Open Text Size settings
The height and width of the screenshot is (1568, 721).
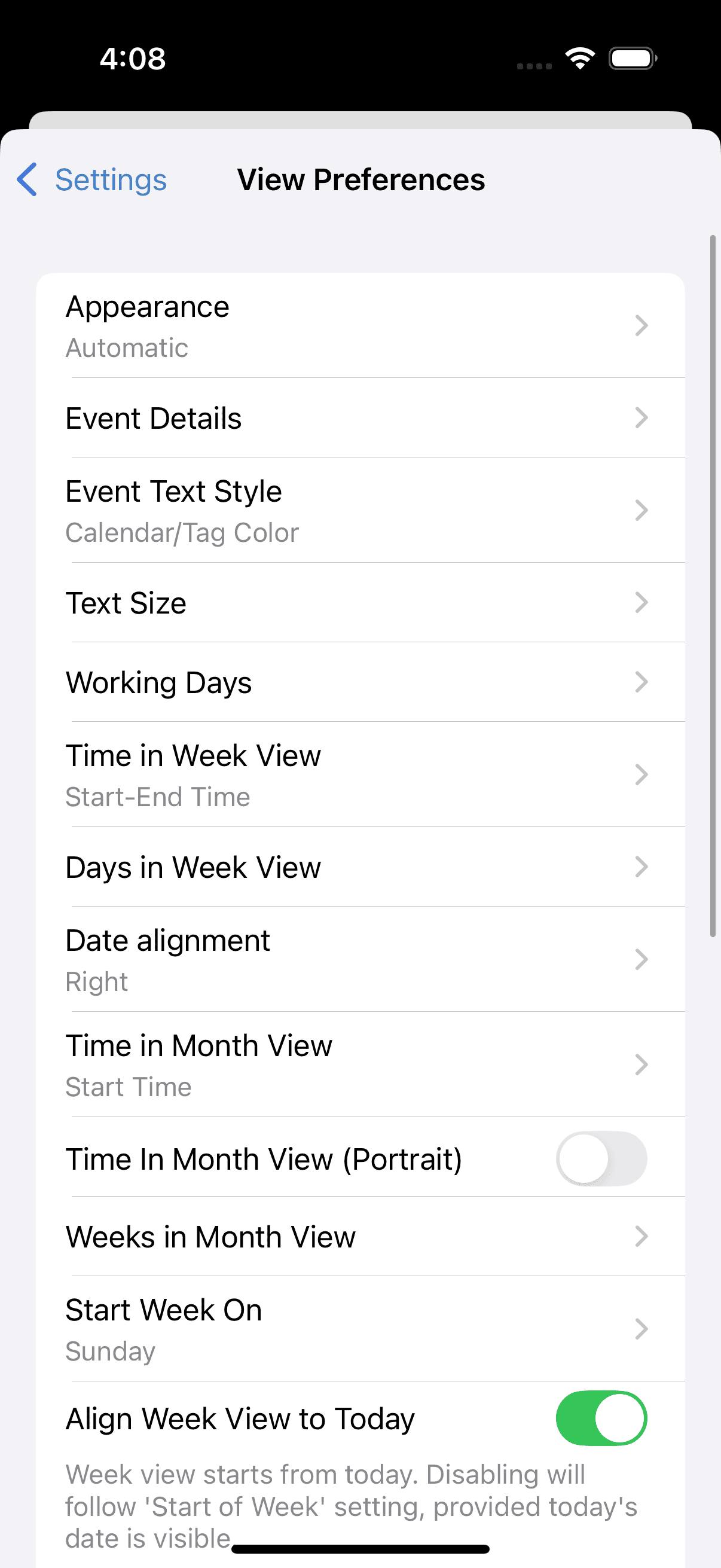coord(360,603)
